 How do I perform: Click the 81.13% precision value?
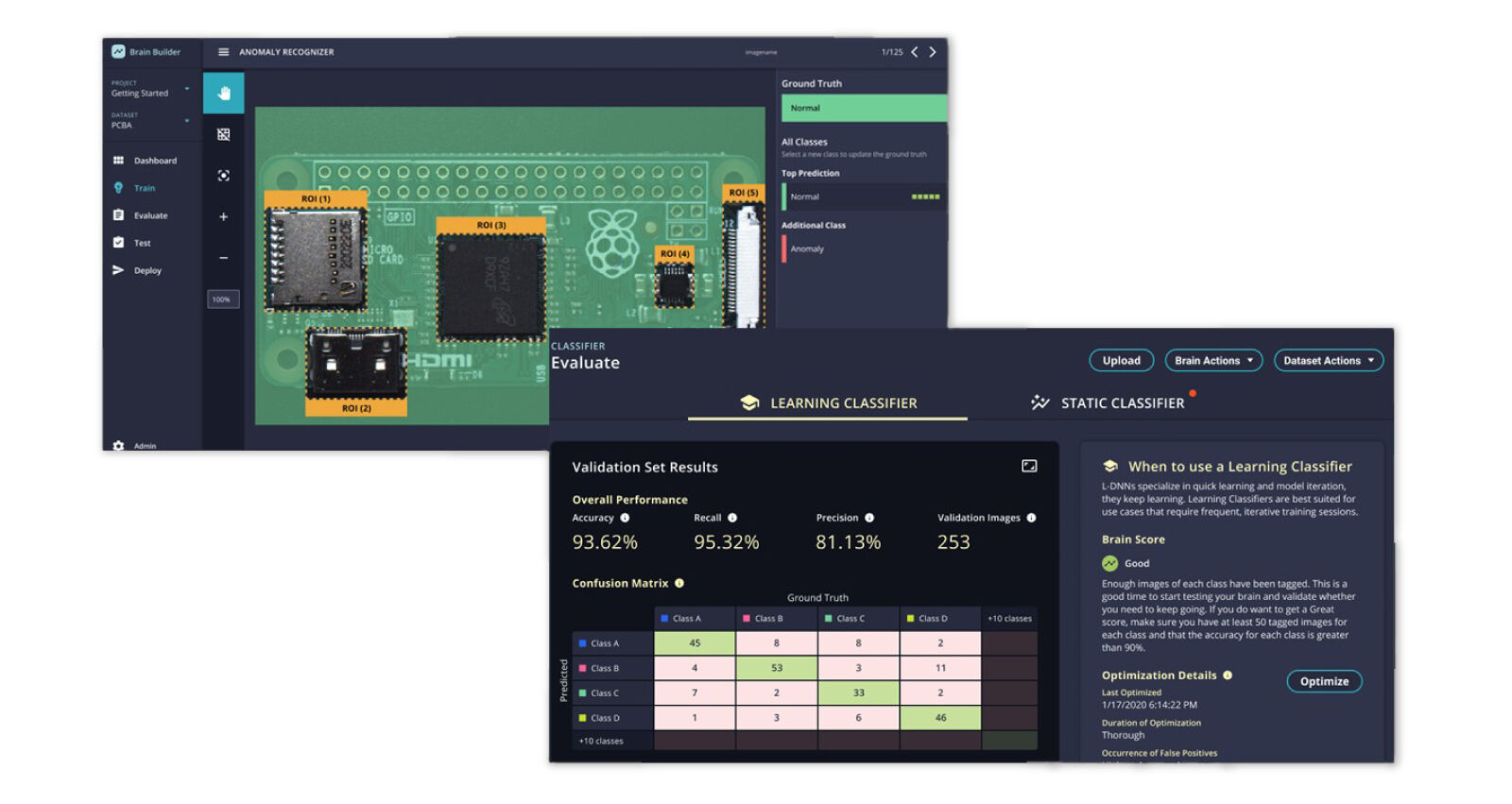pyautogui.click(x=849, y=542)
